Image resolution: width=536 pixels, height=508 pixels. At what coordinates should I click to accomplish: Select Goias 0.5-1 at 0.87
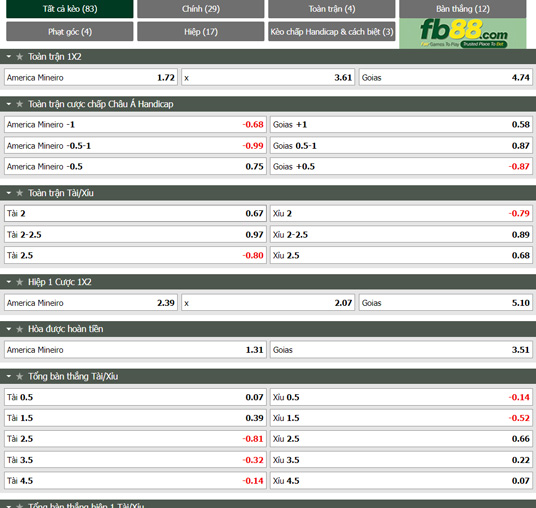pyautogui.click(x=401, y=146)
